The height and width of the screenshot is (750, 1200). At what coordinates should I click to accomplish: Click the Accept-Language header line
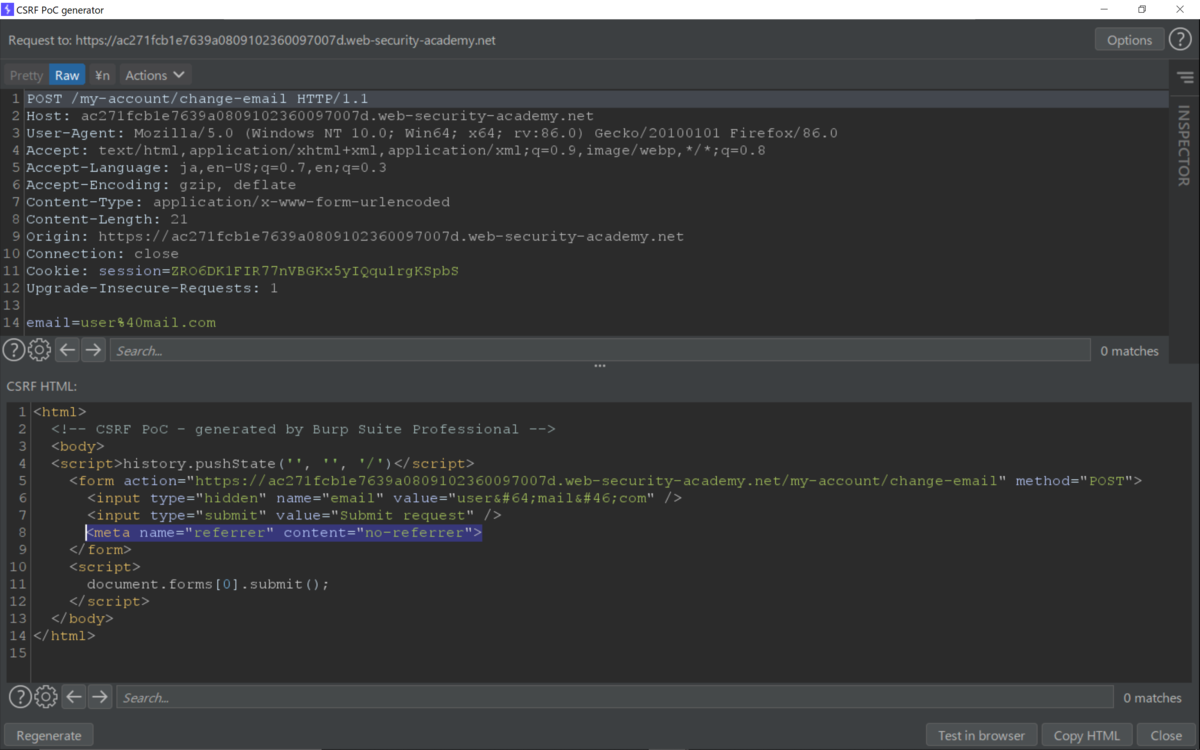pyautogui.click(x=206, y=168)
